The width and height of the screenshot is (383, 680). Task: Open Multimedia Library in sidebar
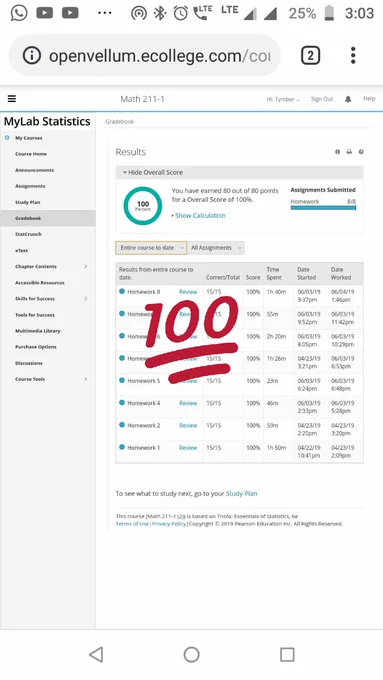tap(38, 330)
